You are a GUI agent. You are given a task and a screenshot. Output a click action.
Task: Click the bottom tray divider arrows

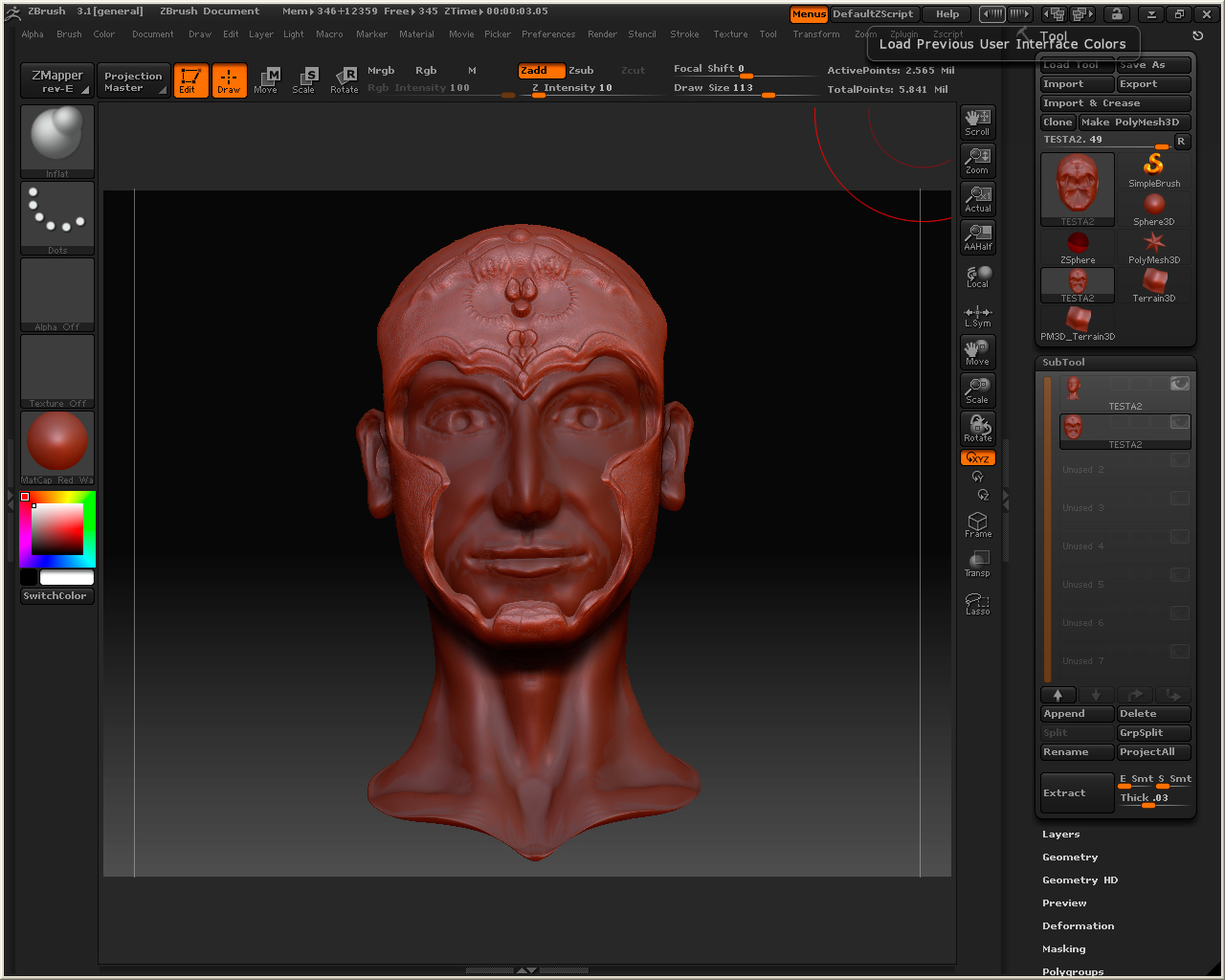[526, 970]
